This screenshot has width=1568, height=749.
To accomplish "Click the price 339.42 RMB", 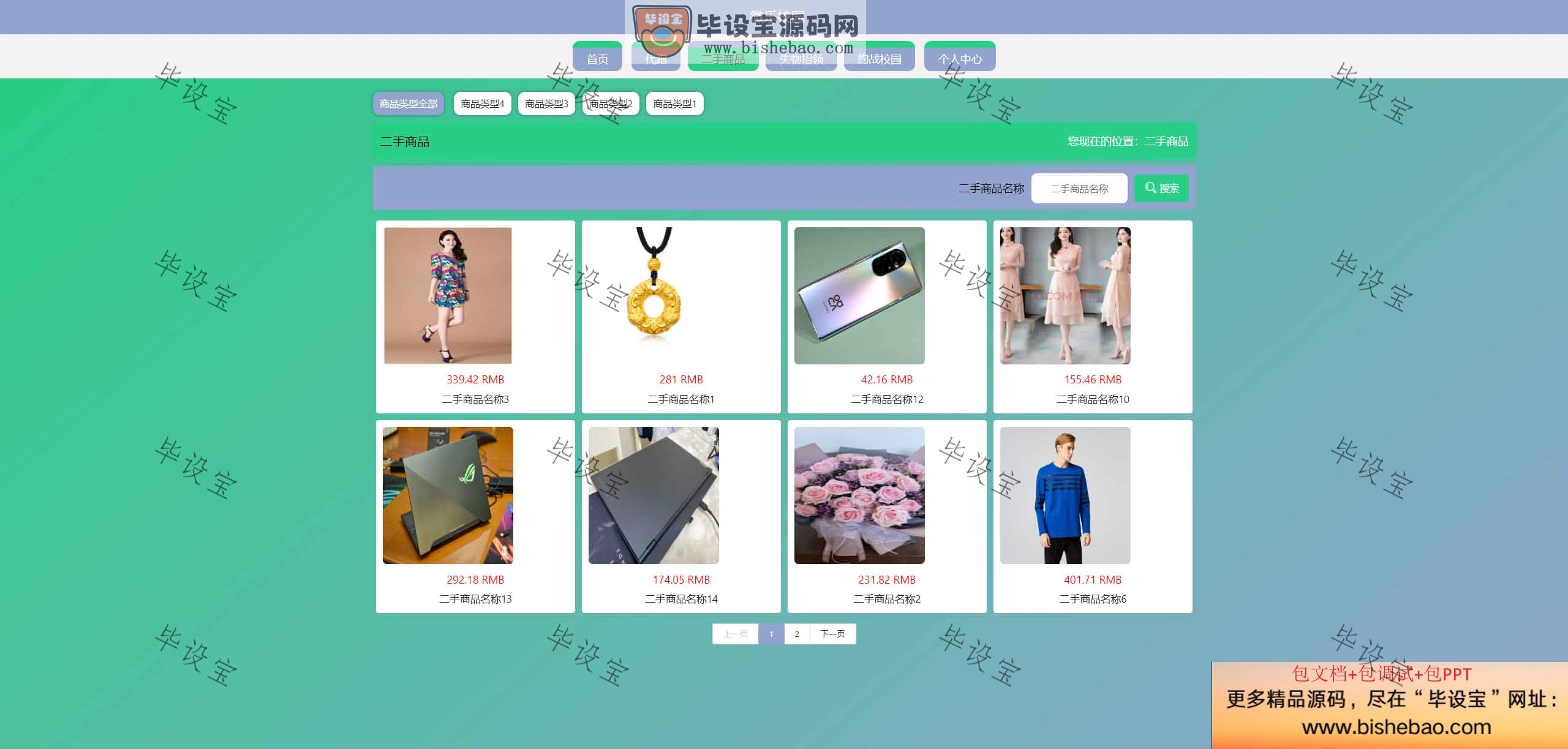I will click(x=475, y=380).
